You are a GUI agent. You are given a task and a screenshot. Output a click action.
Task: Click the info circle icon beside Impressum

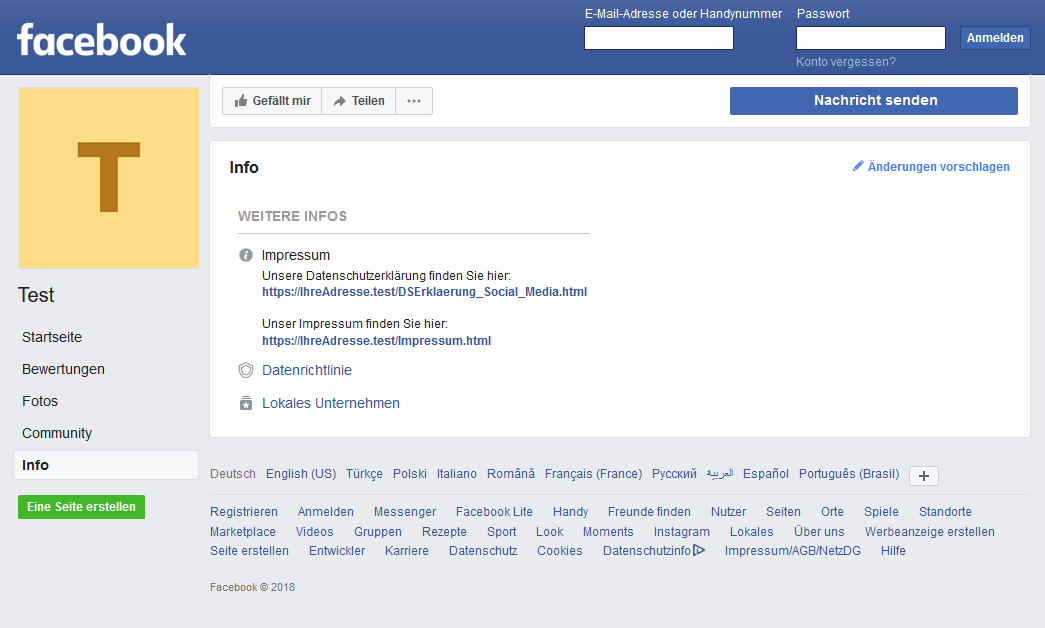[246, 255]
